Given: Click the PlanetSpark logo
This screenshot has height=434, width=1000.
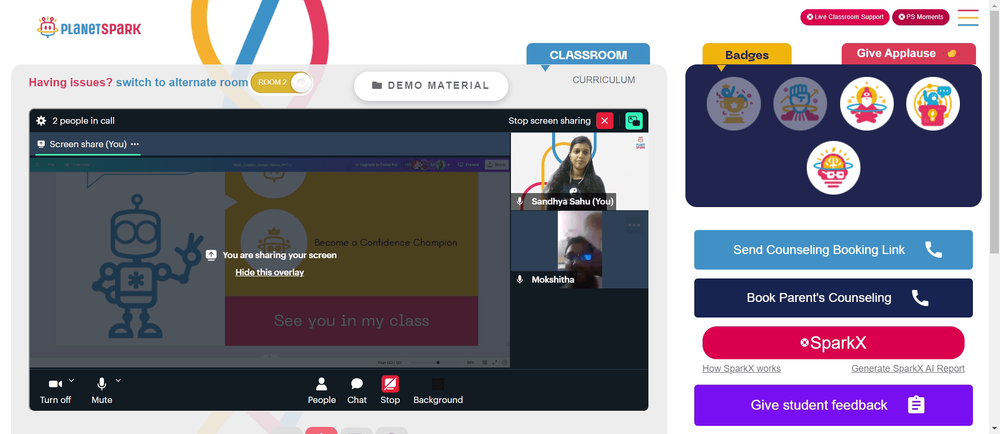Looking at the screenshot, I should 89,27.
